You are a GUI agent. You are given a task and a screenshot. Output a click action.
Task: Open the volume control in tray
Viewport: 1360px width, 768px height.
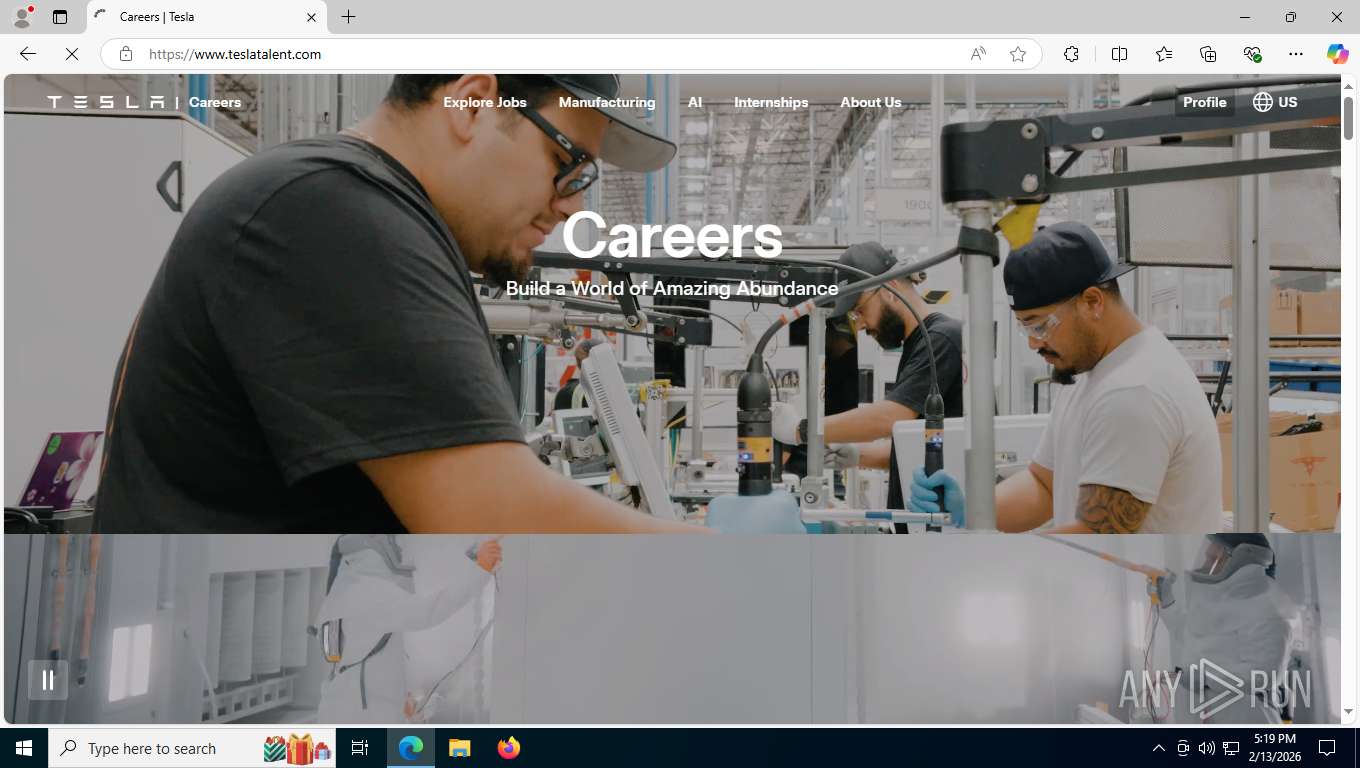pos(1206,748)
